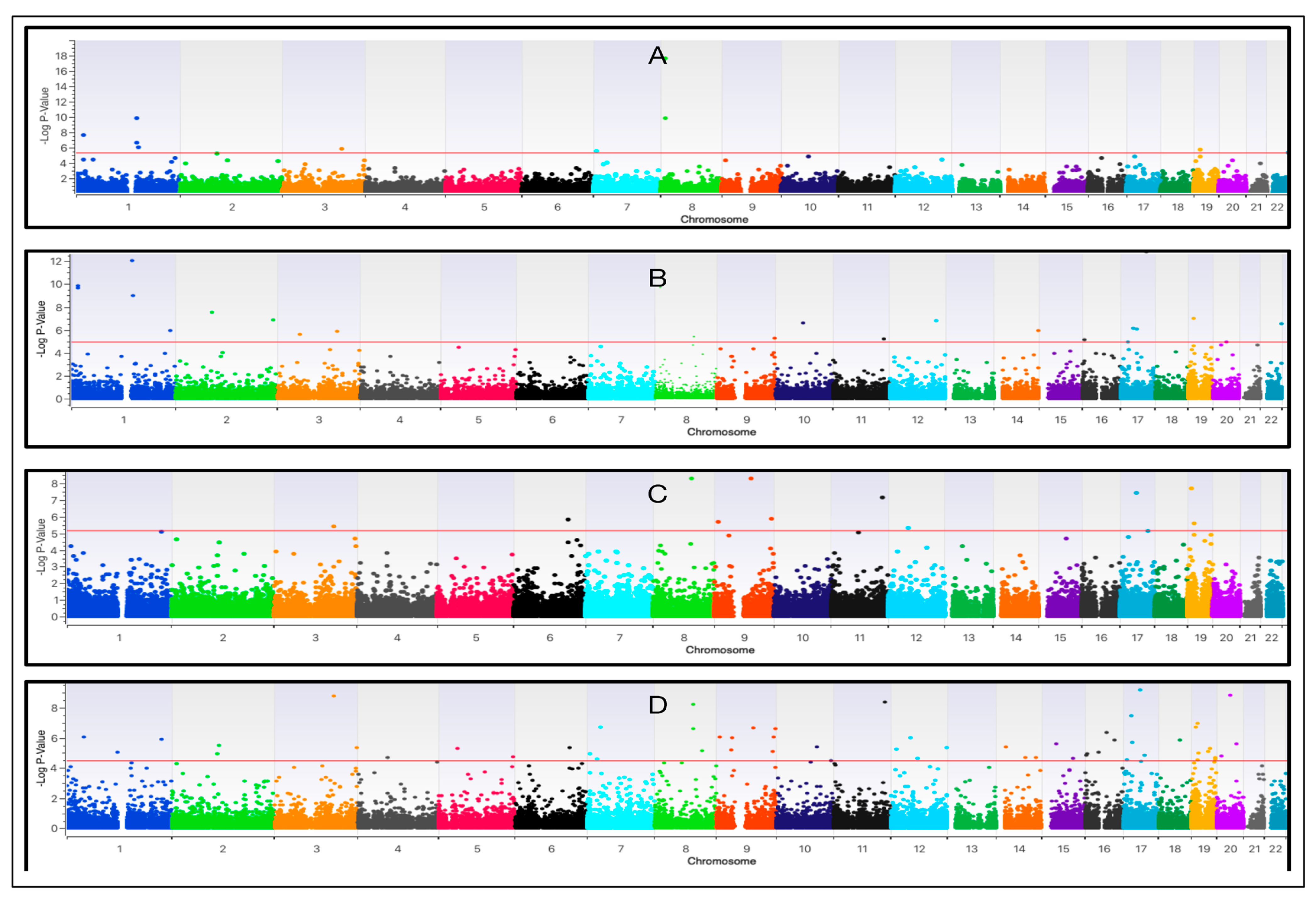Click chromosome 18 axis label in panel D
This screenshot has width=1316, height=898.
click(1176, 849)
